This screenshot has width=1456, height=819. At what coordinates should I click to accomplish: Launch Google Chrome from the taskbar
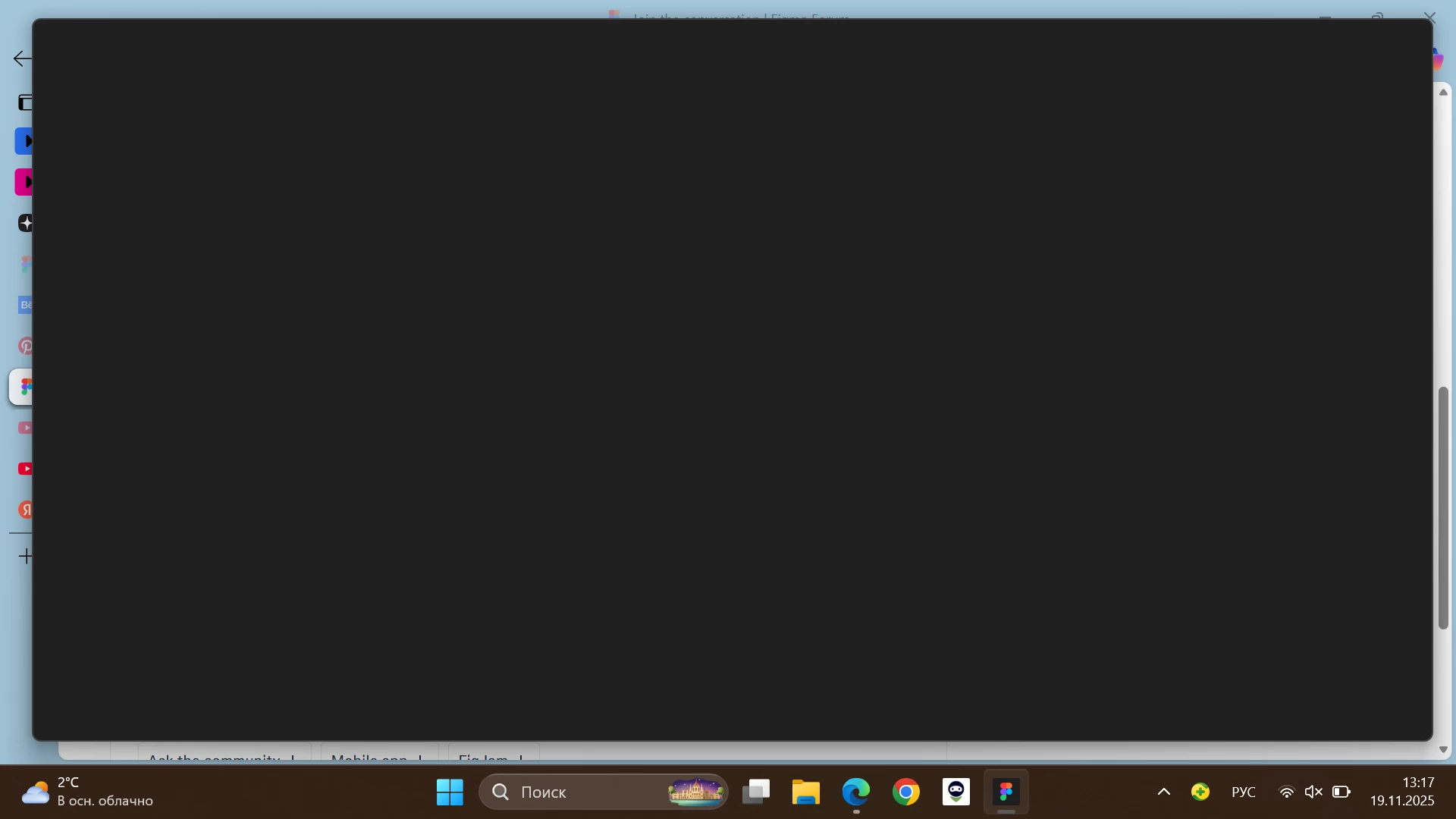point(905,792)
